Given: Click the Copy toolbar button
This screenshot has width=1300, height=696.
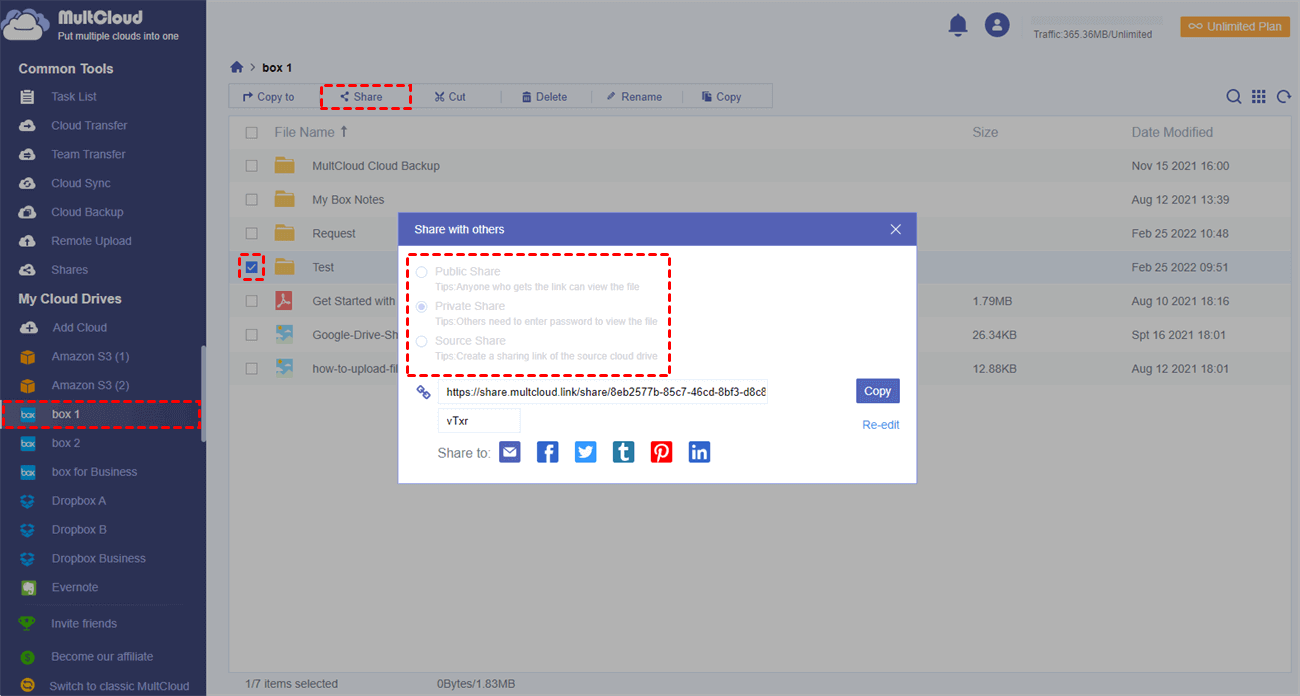Looking at the screenshot, I should [x=721, y=97].
